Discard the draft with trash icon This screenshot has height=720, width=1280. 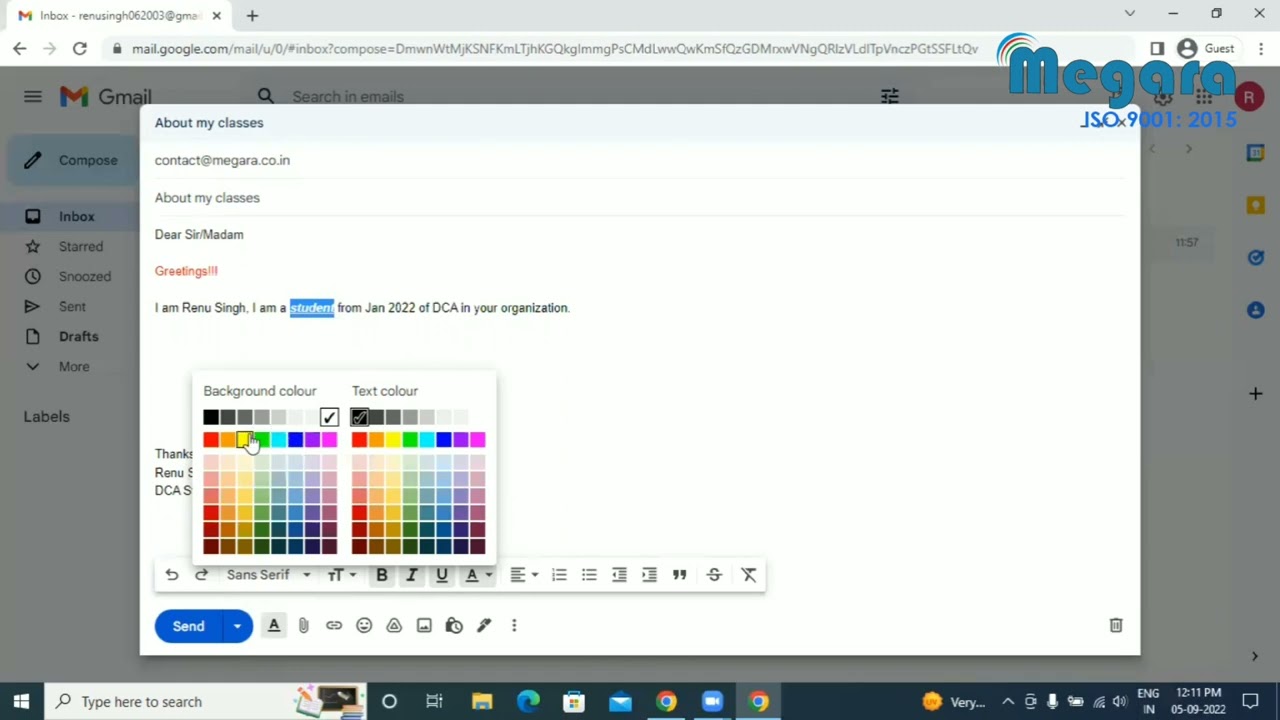click(x=1116, y=626)
